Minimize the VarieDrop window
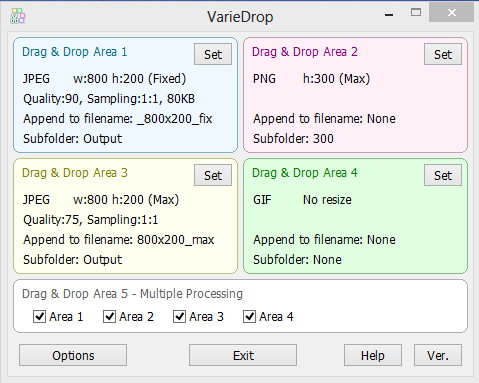The height and width of the screenshot is (383, 479). click(x=389, y=14)
